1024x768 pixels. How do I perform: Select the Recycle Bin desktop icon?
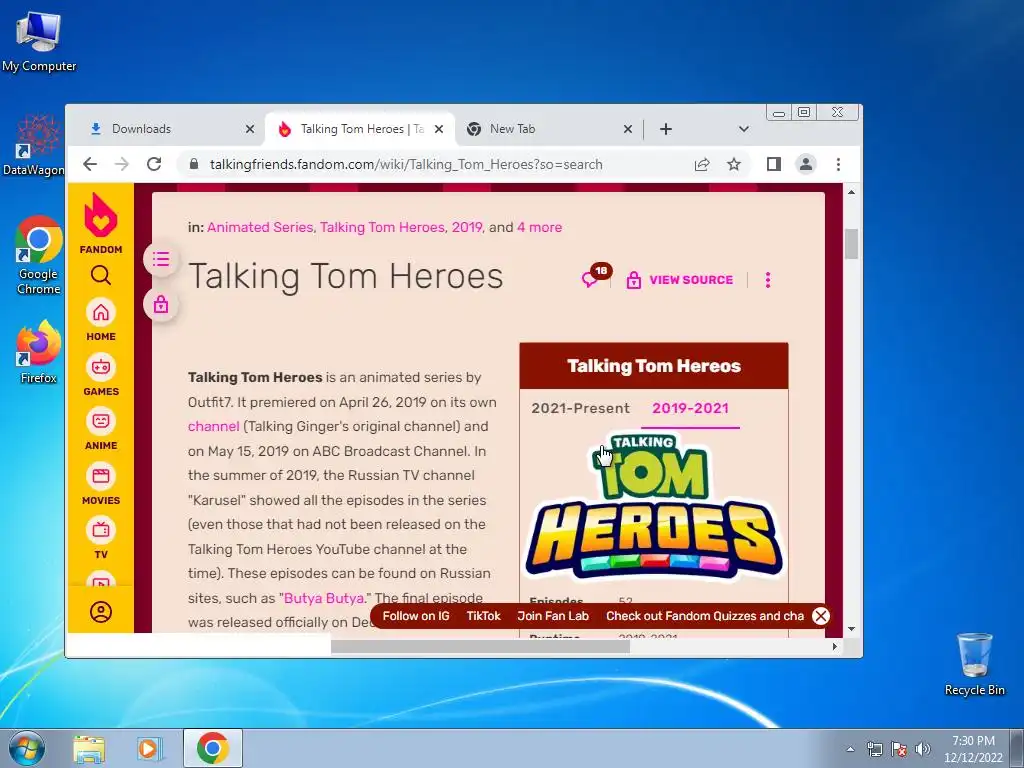974,664
